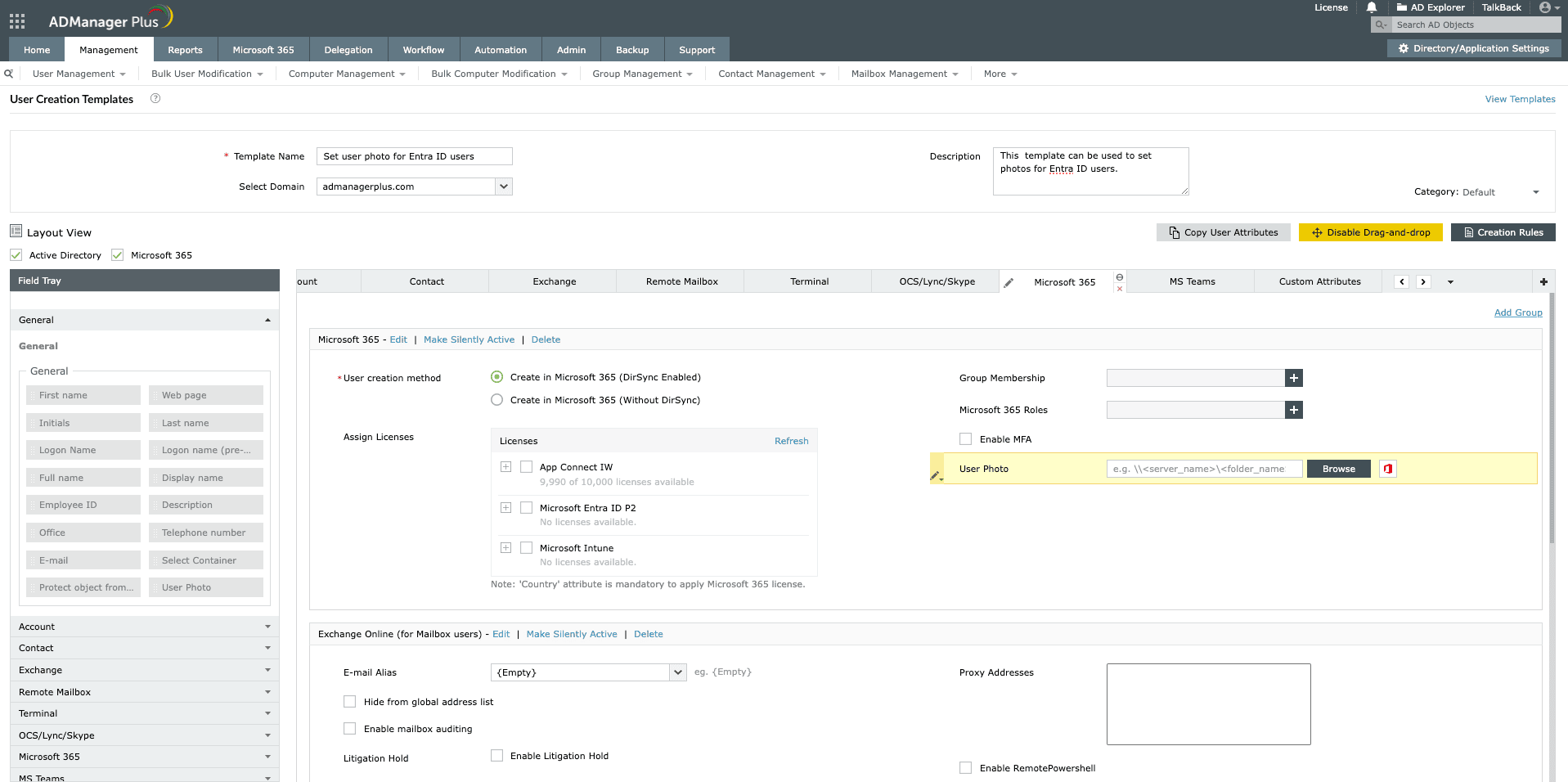1568x782 pixels.
Task: Click the Search AD Objects magnifier icon
Action: [1381, 25]
